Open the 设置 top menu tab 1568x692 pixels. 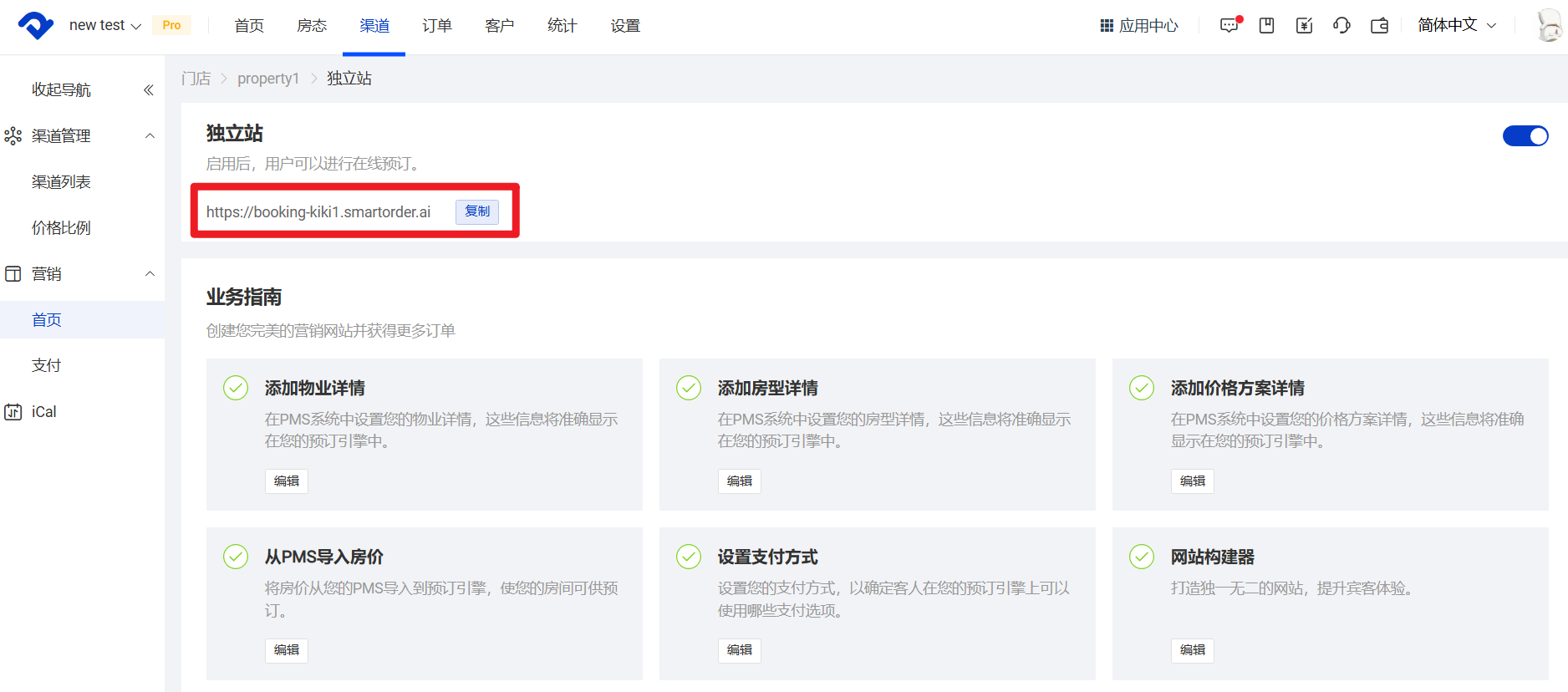click(x=625, y=26)
